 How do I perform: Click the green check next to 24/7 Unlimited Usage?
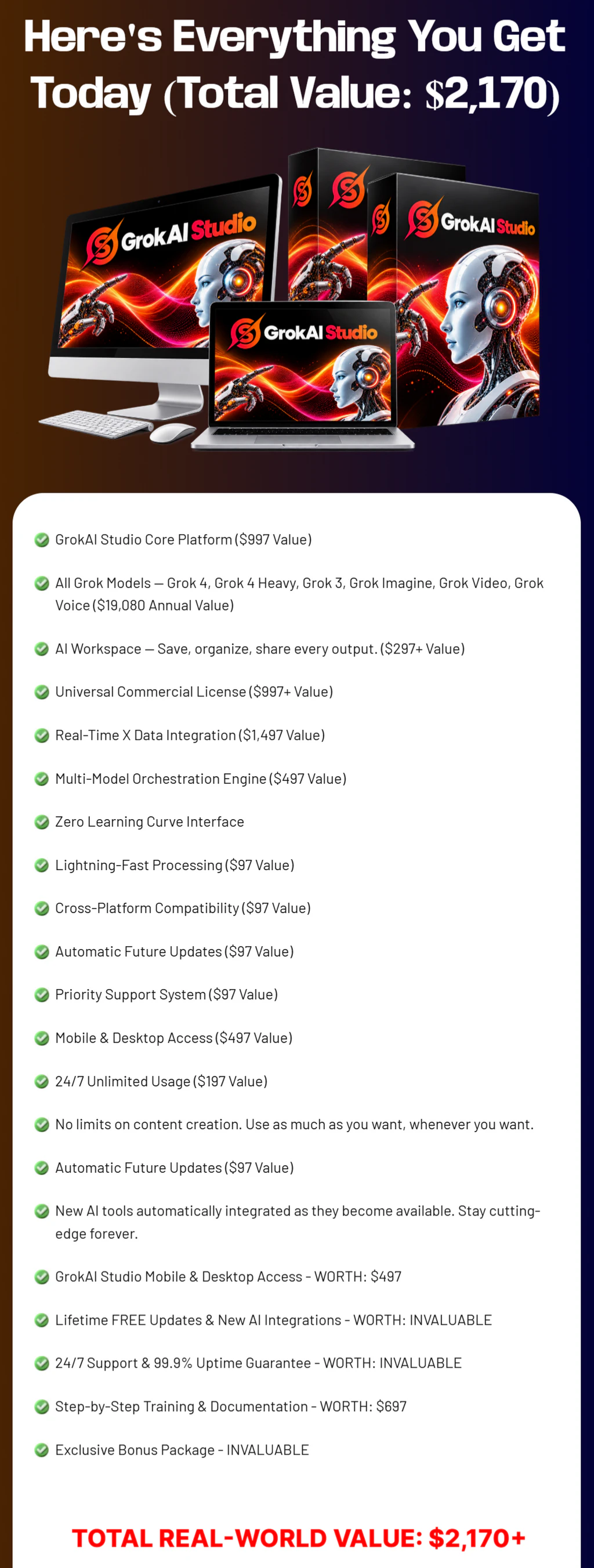41,1082
